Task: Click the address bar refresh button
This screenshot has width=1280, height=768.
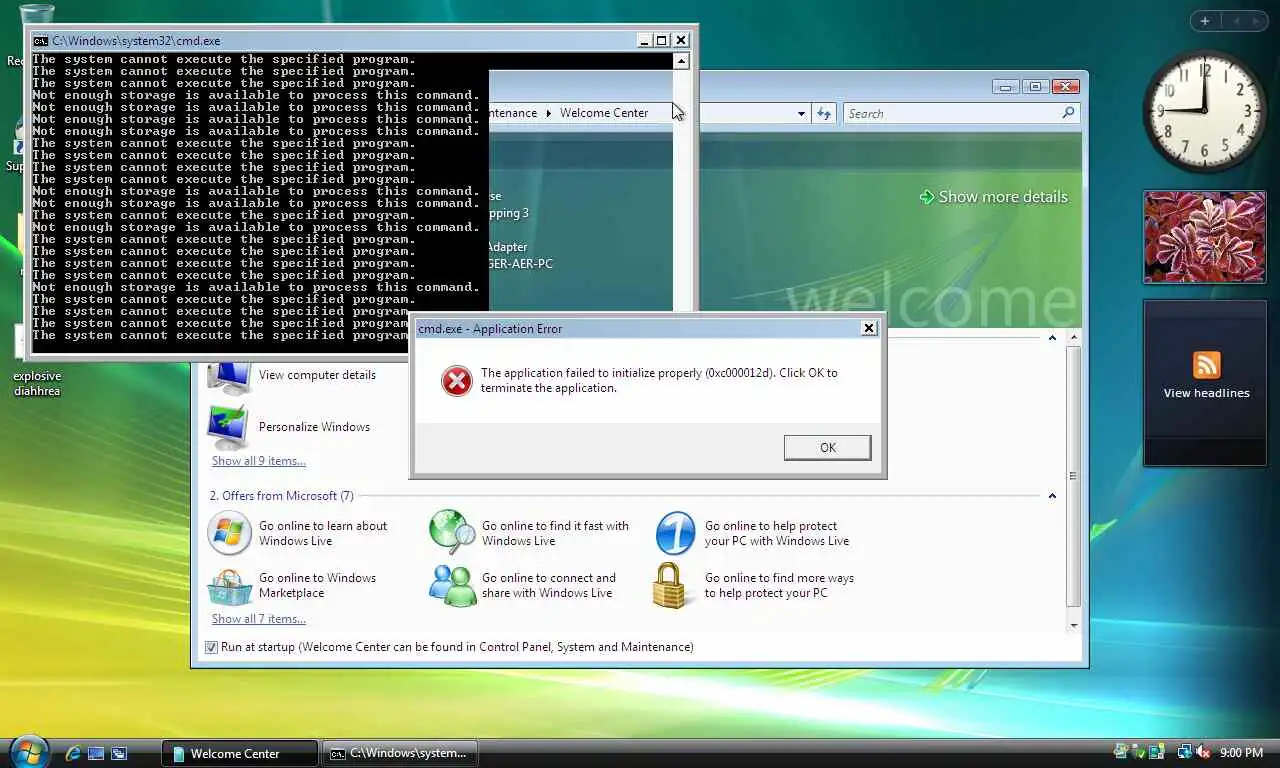Action: tap(824, 113)
